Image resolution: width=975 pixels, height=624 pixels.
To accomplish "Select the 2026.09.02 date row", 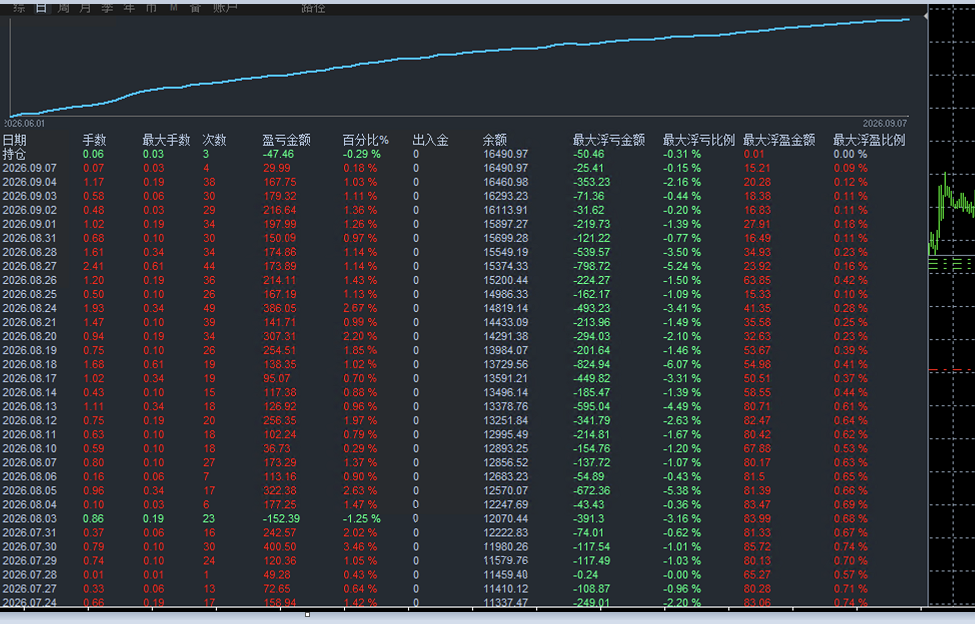I will tap(29, 210).
